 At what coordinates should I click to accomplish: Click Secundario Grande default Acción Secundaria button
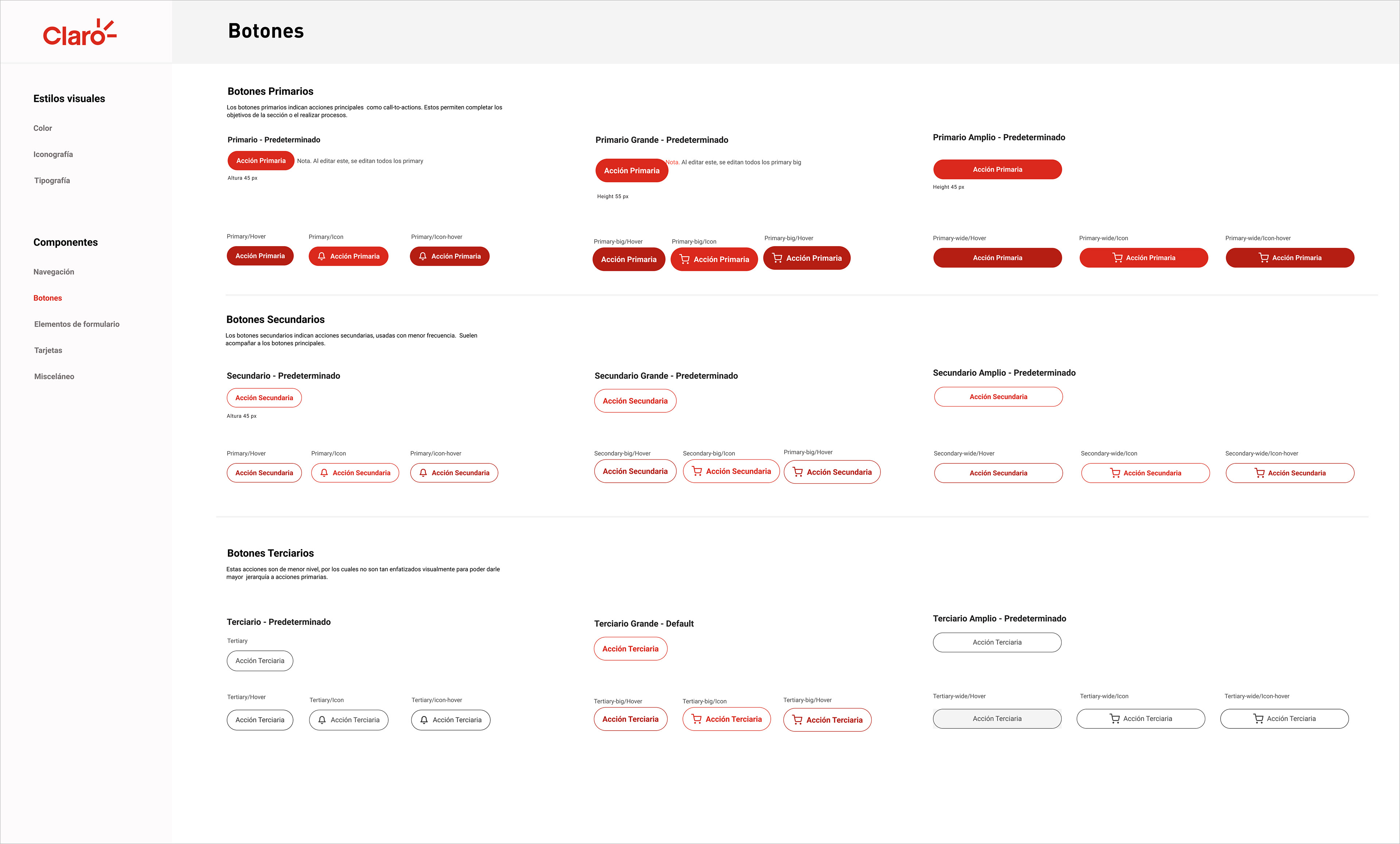pos(635,401)
